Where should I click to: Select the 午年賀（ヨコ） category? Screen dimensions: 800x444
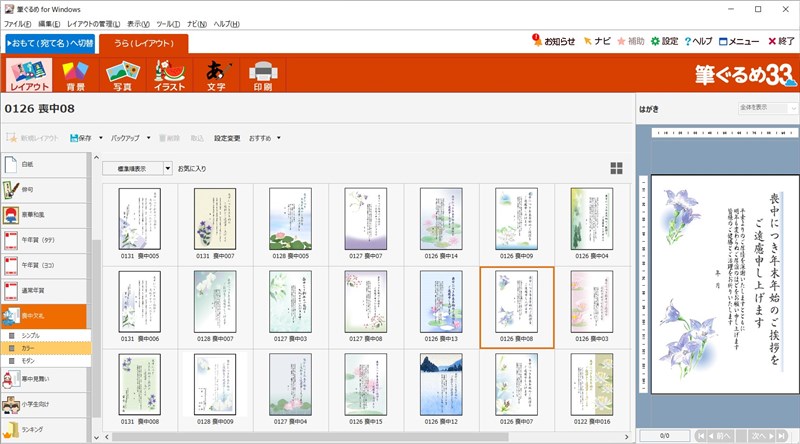point(44,265)
